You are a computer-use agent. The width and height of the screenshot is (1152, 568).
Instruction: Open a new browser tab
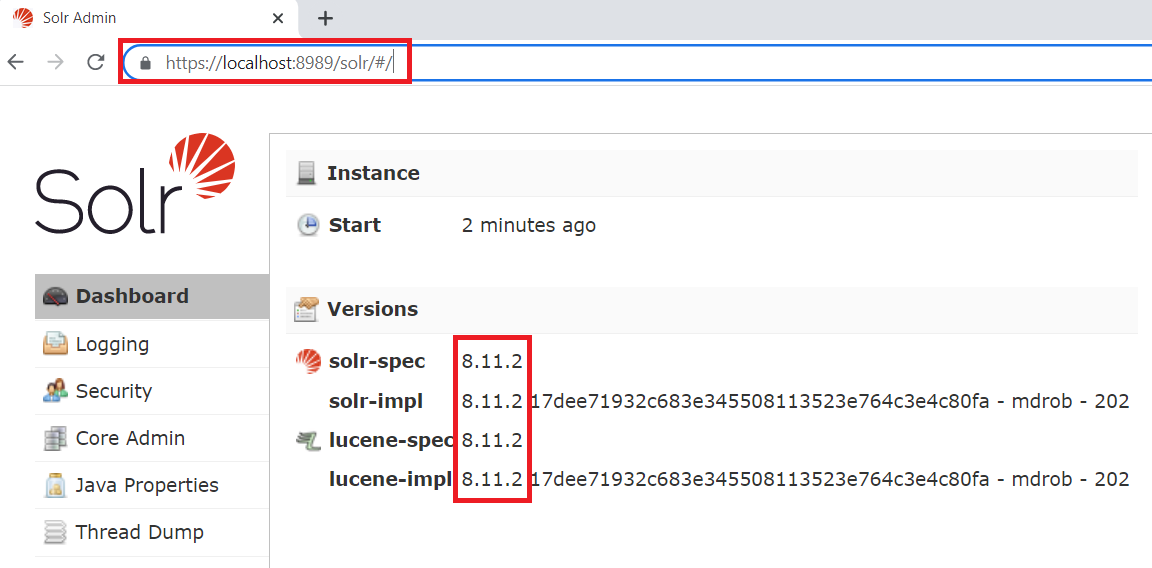[x=325, y=18]
